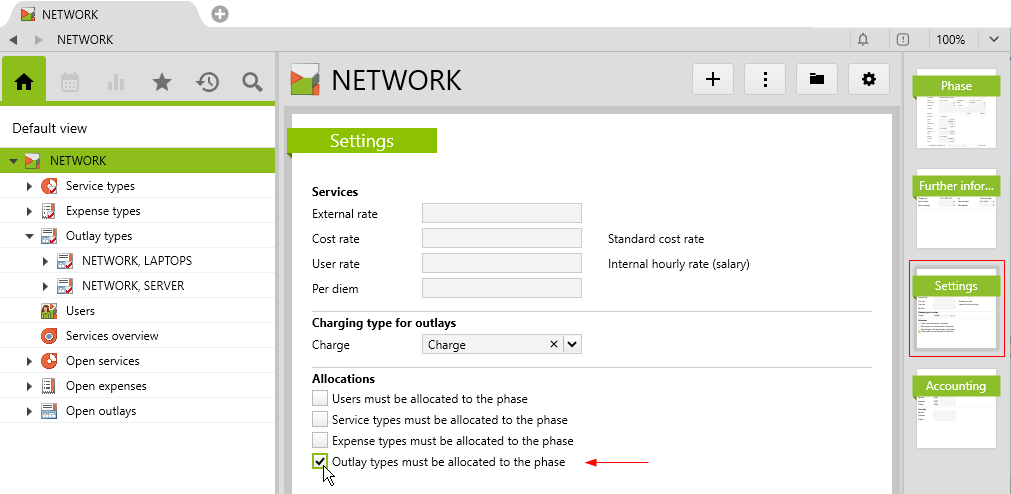The width and height of the screenshot is (1011, 494).
Task: Open the gear settings button
Action: [x=868, y=80]
